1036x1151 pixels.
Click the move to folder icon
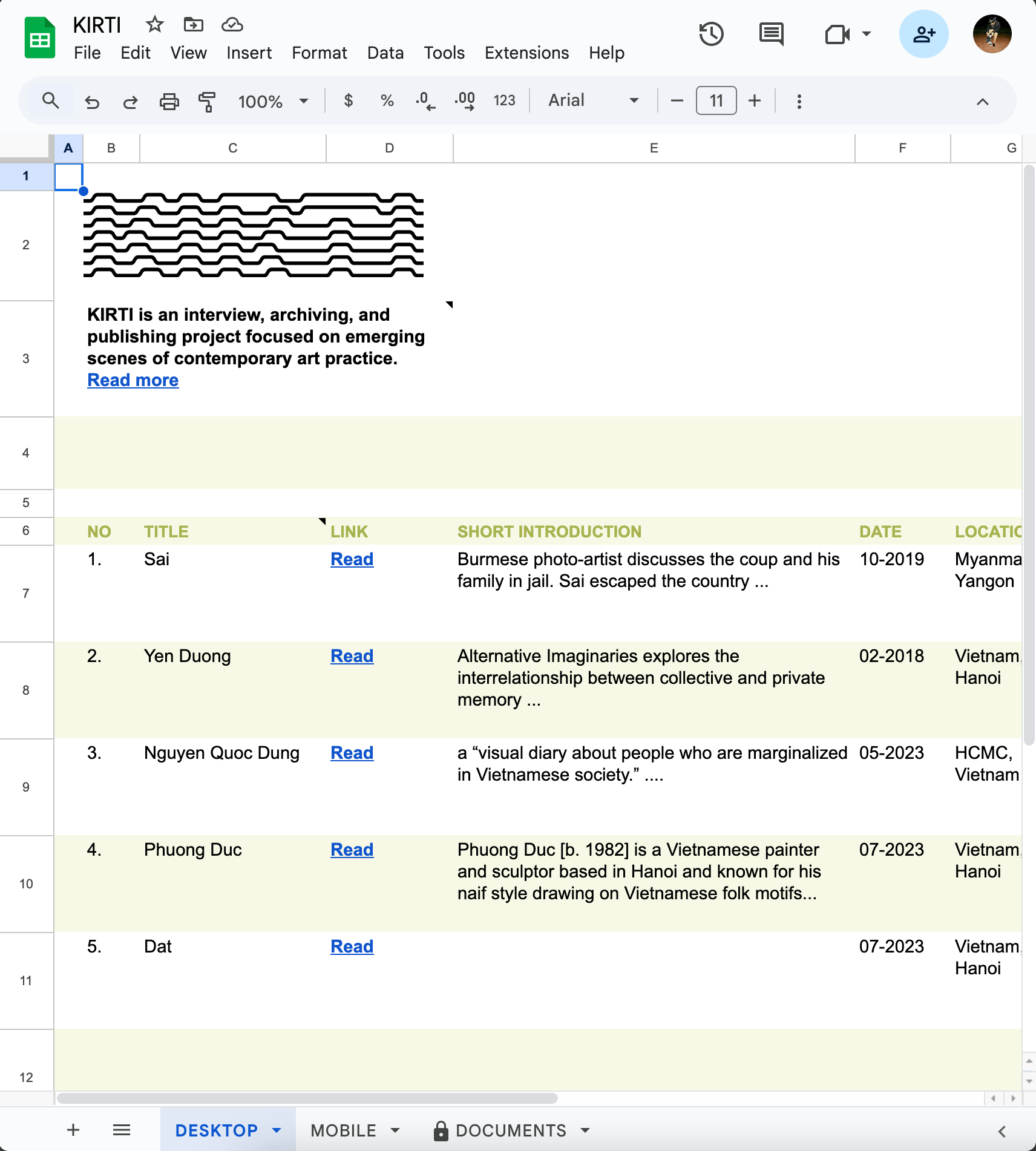click(193, 25)
